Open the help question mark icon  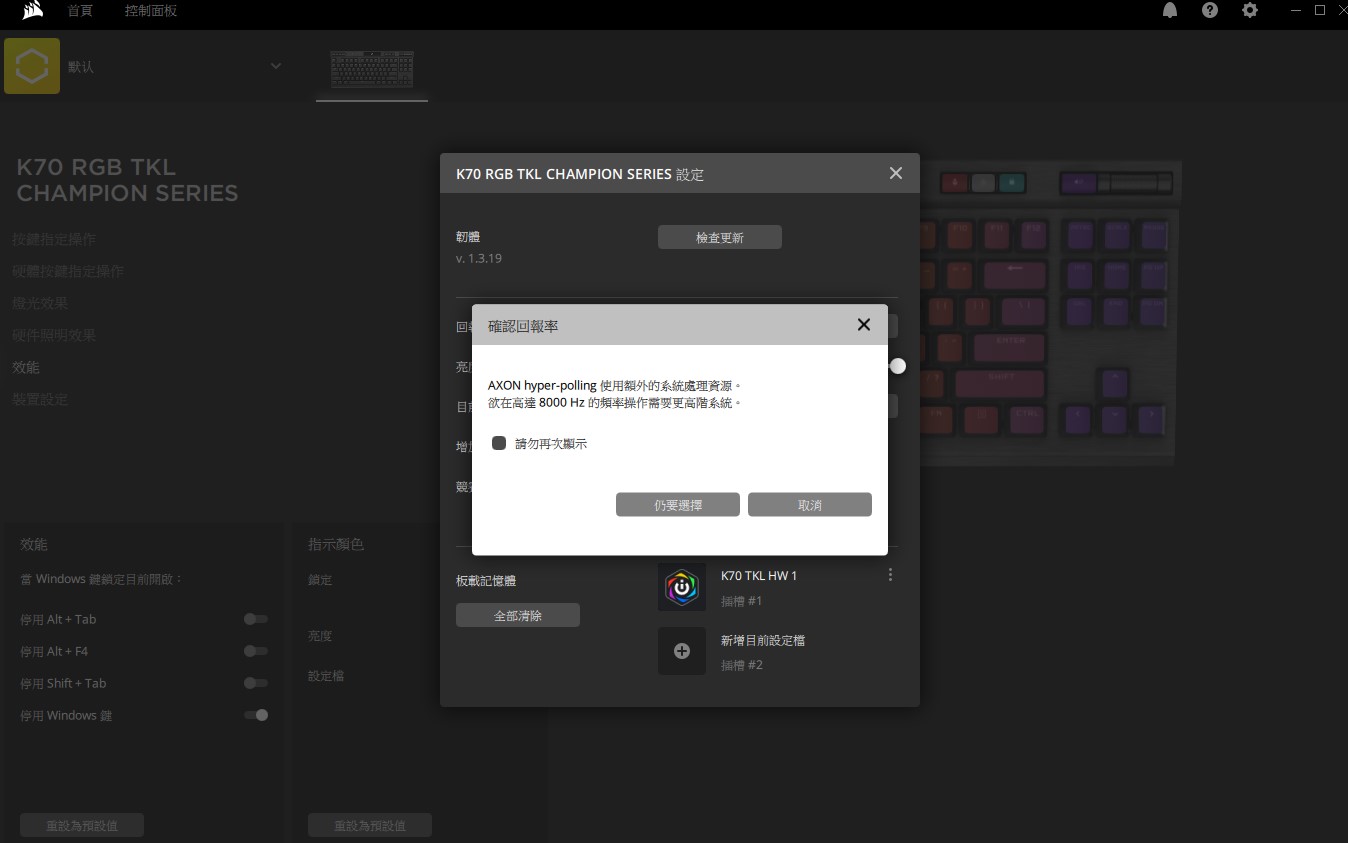point(1210,11)
